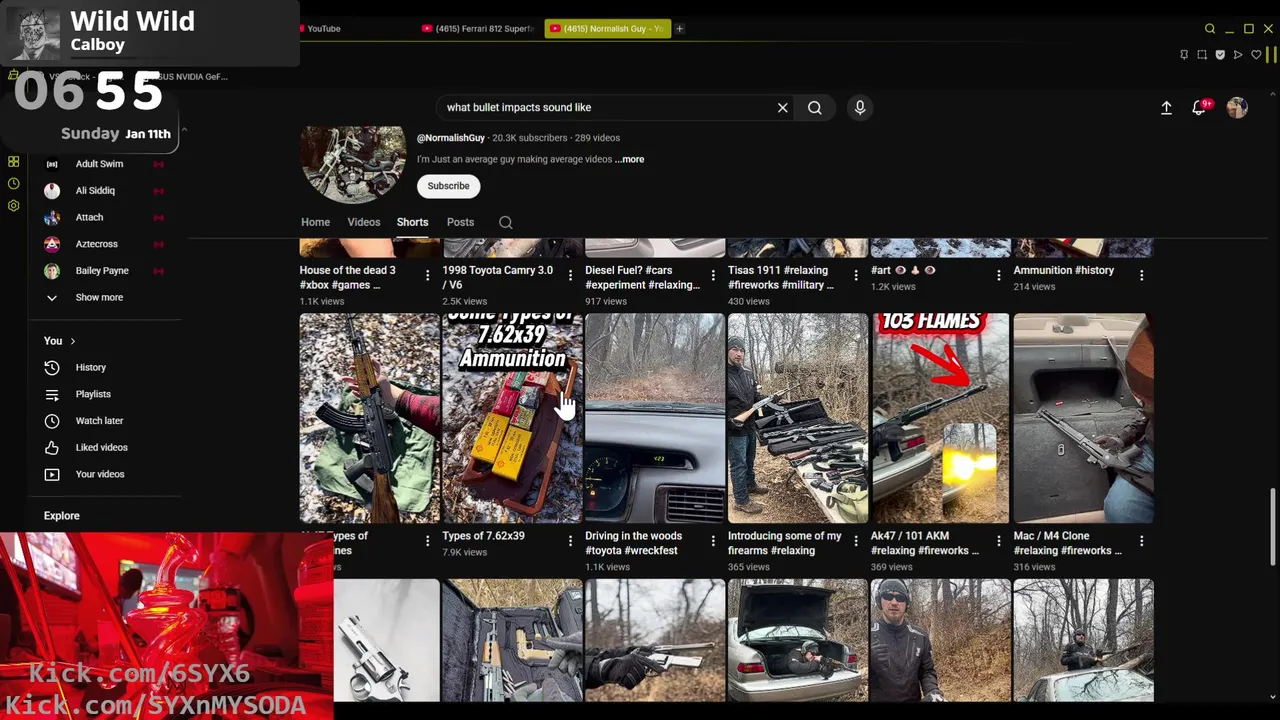
Task: Search within channel using magnifier icon
Action: [x=506, y=222]
